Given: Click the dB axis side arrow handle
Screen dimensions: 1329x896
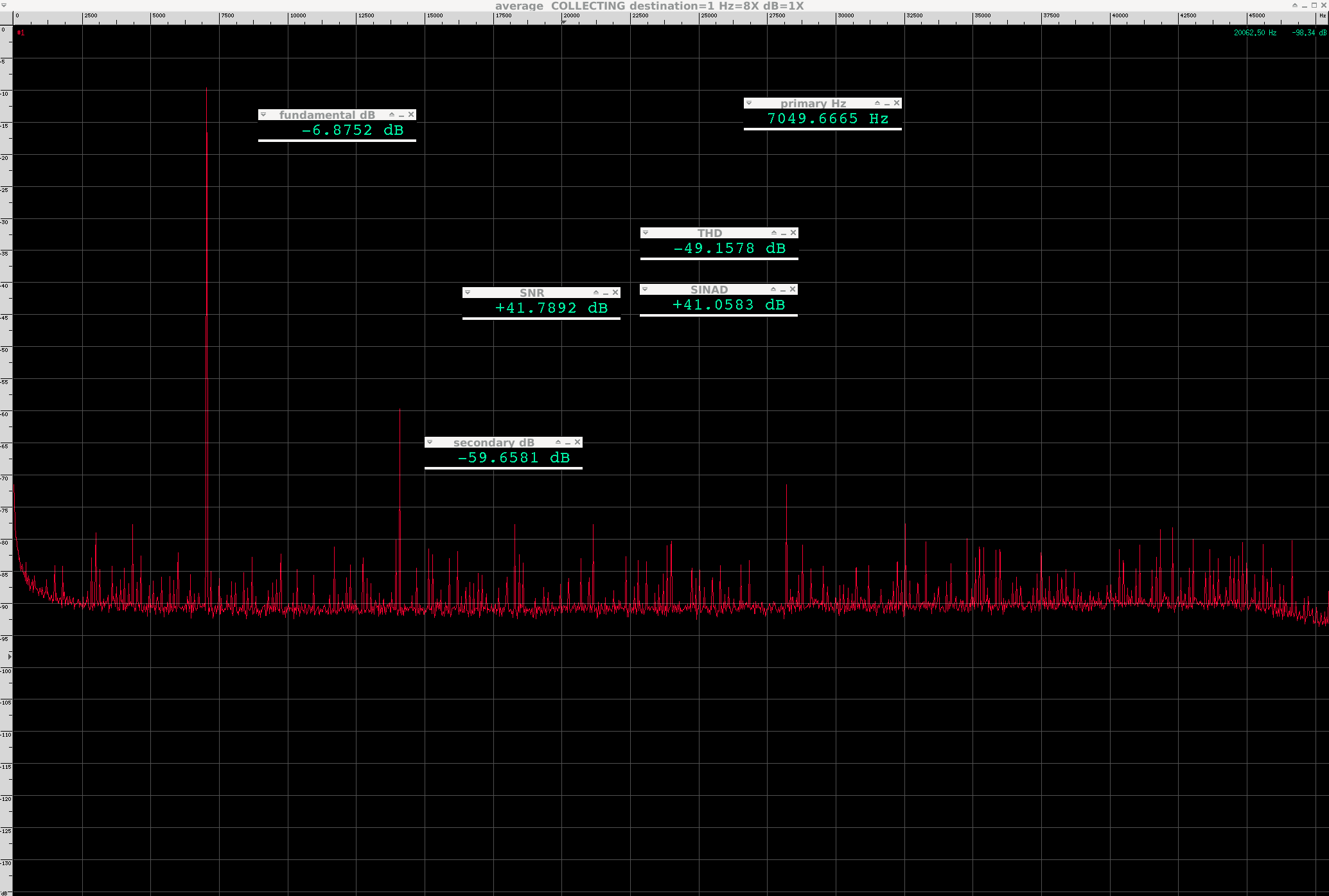Looking at the screenshot, I should pyautogui.click(x=9, y=656).
